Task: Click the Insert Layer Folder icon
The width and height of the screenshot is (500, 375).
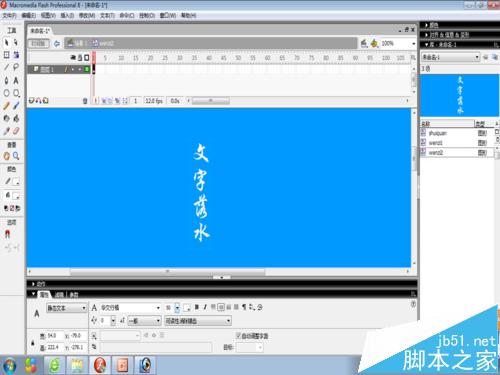Action: point(46,101)
